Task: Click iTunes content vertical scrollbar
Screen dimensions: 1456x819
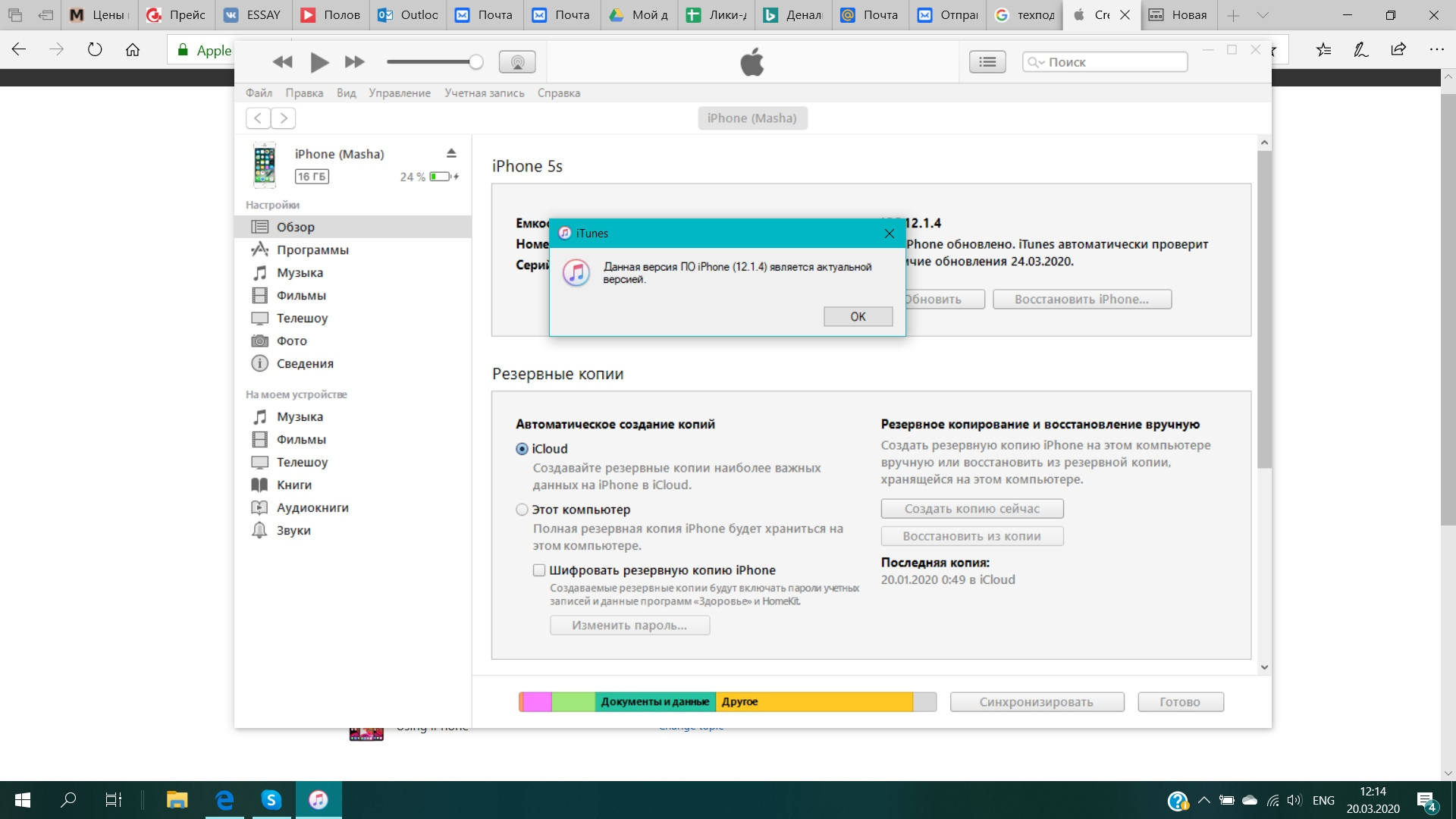Action: click(1264, 309)
